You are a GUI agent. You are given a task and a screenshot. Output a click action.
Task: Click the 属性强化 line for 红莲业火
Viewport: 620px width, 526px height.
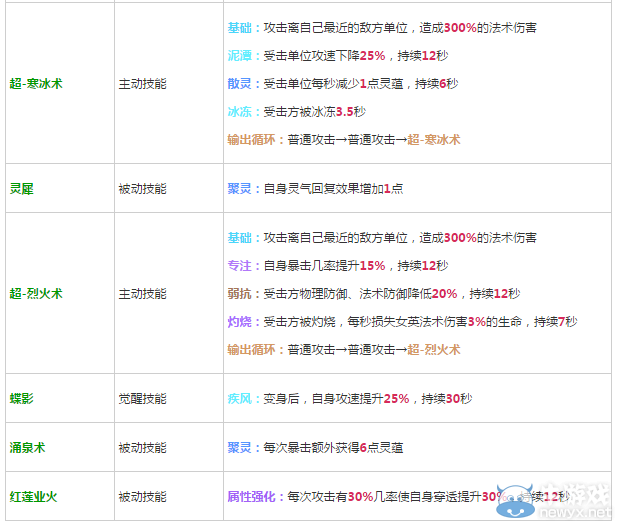[399, 497]
